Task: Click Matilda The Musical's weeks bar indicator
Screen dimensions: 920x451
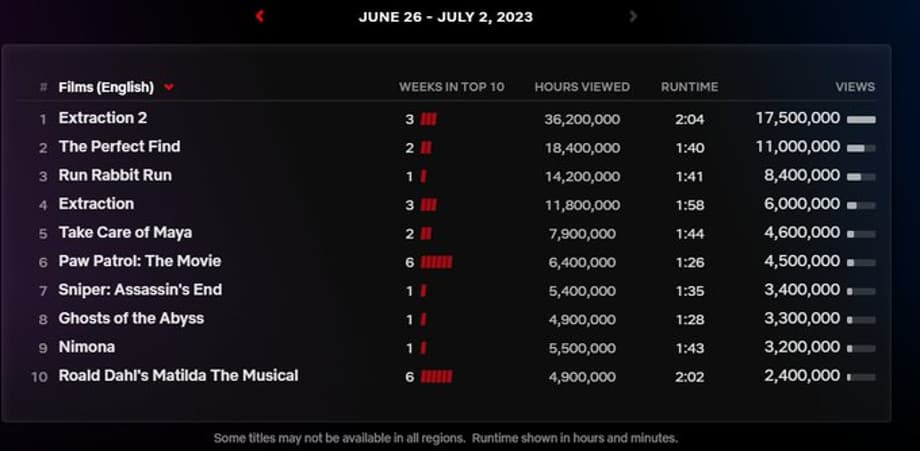Action: point(436,377)
